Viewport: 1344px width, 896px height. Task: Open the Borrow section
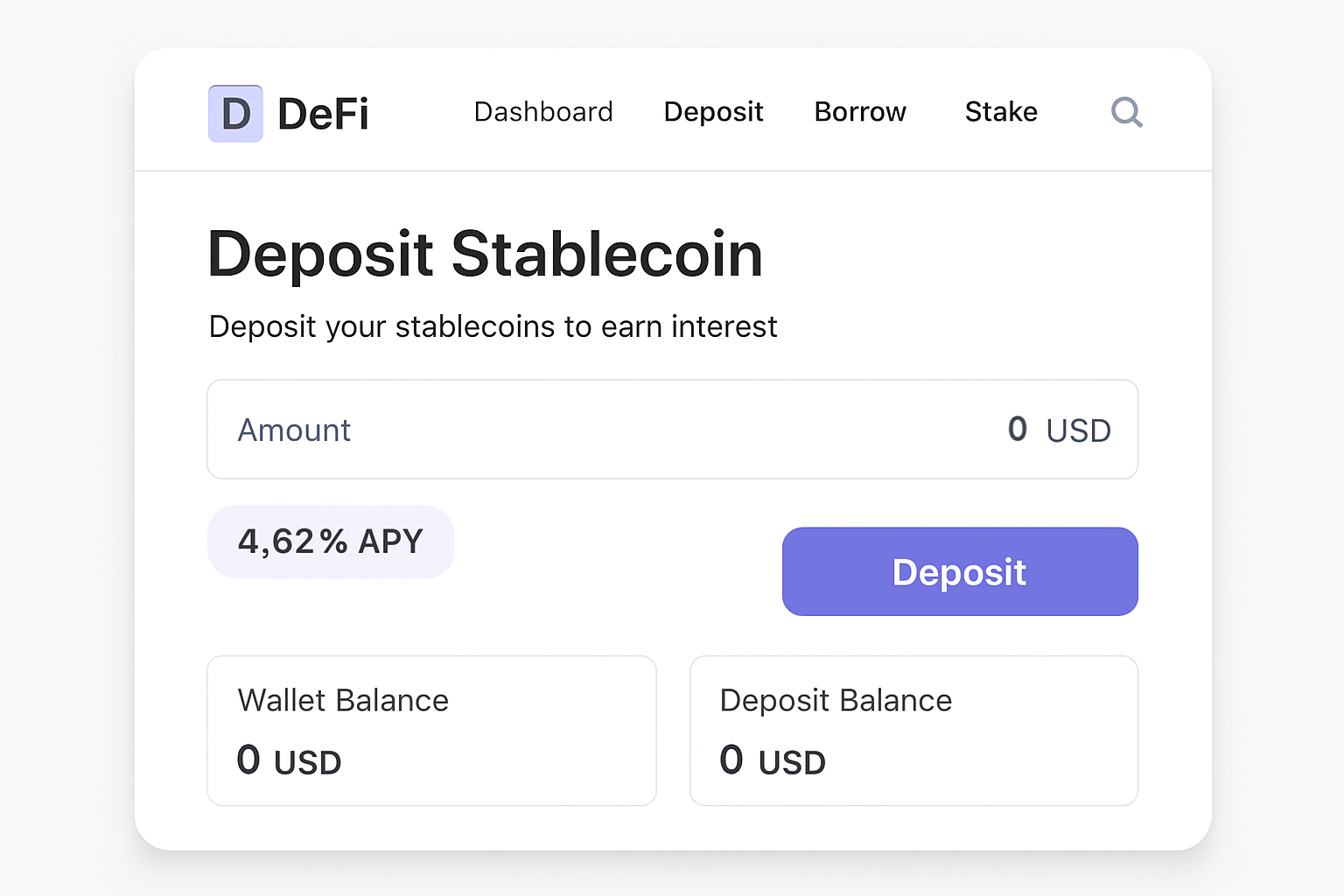coord(860,112)
